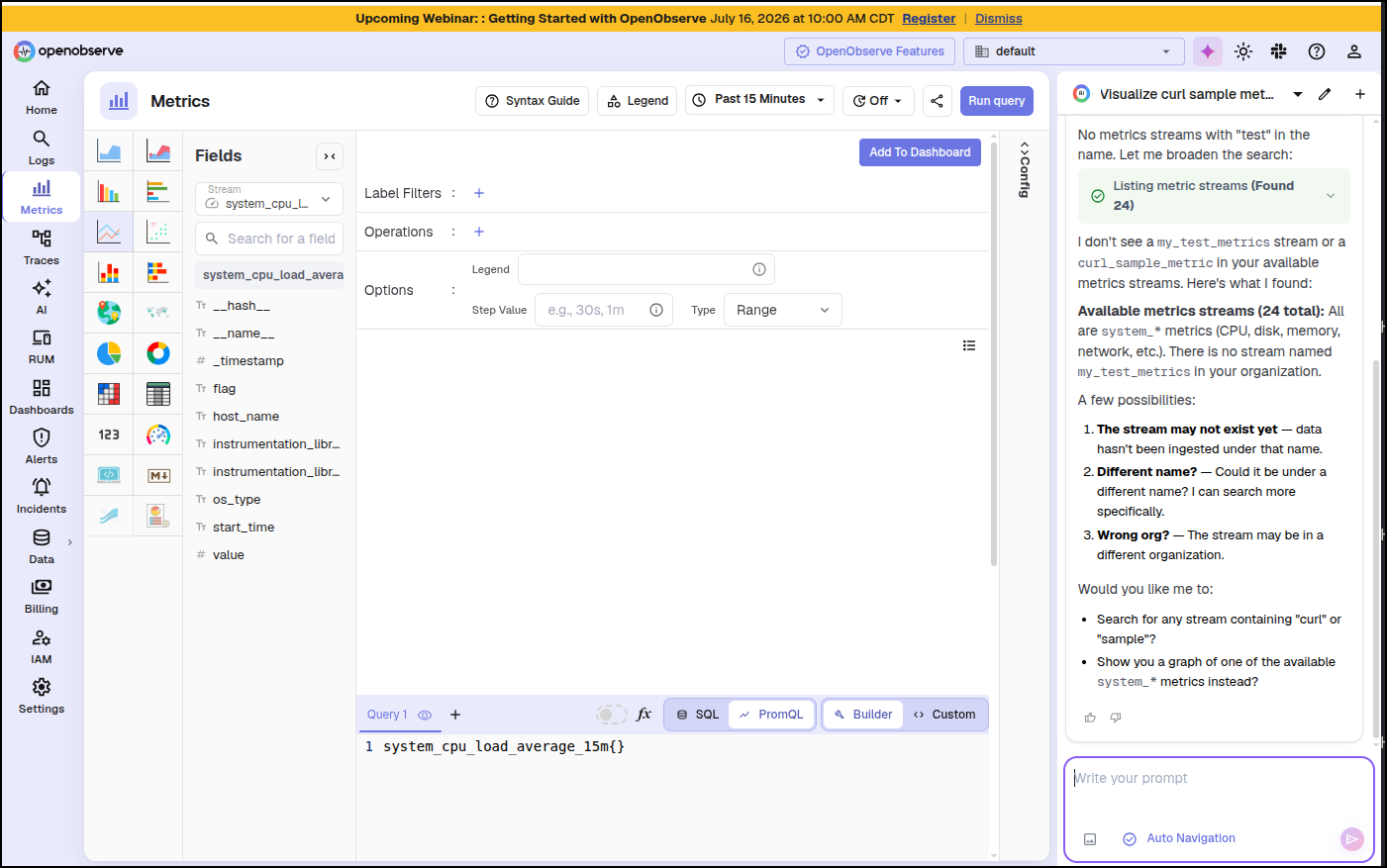Open the user profile icon

point(1354,51)
